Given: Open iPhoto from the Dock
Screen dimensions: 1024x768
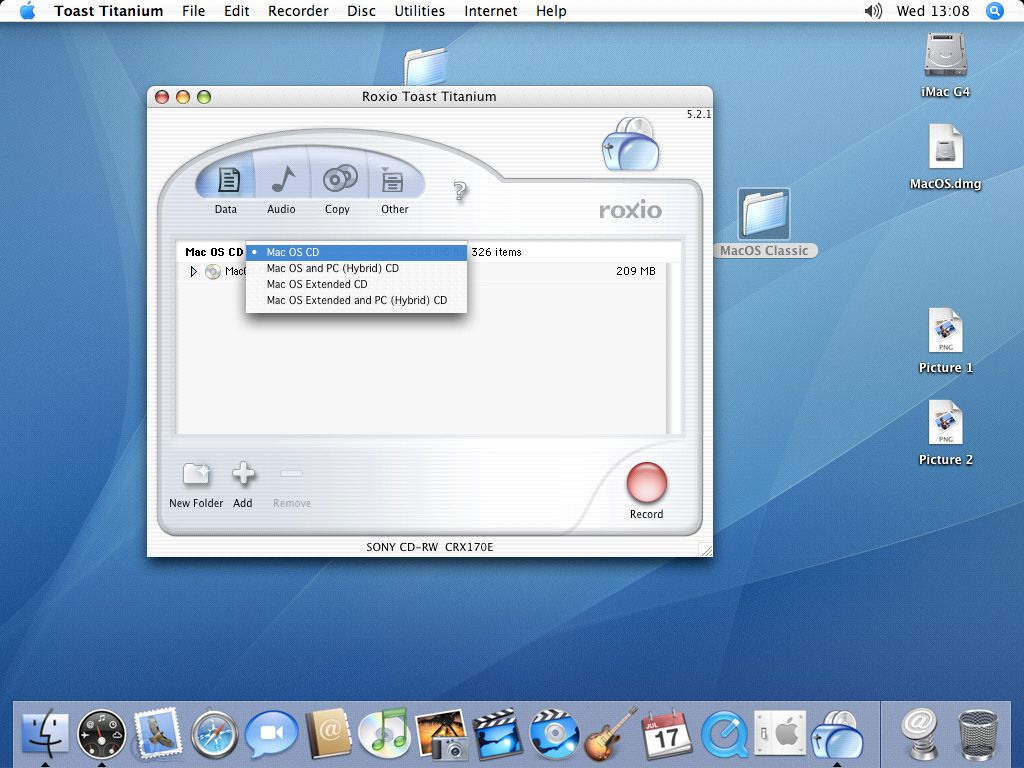Looking at the screenshot, I should (442, 735).
